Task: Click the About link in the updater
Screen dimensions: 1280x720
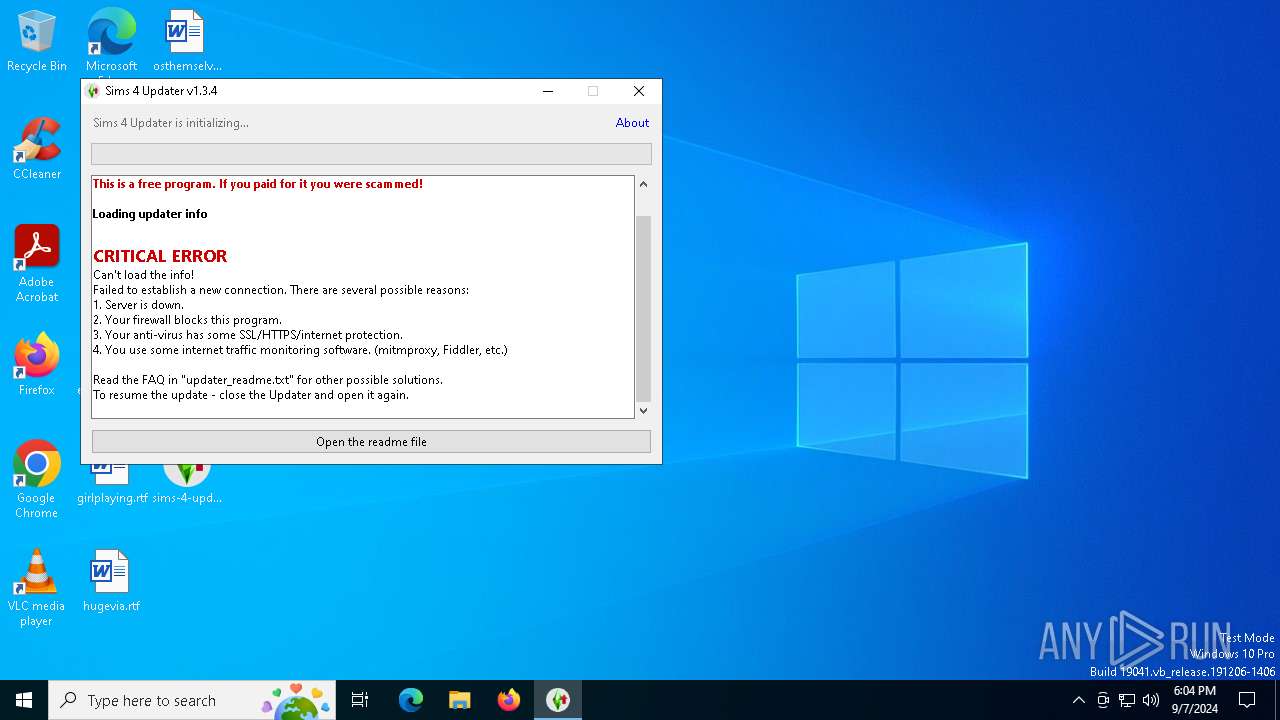Action: [x=632, y=123]
